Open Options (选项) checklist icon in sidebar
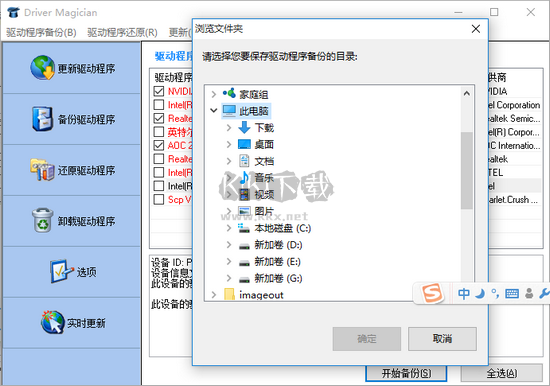Screen dimensions: 550x386 tap(61, 271)
